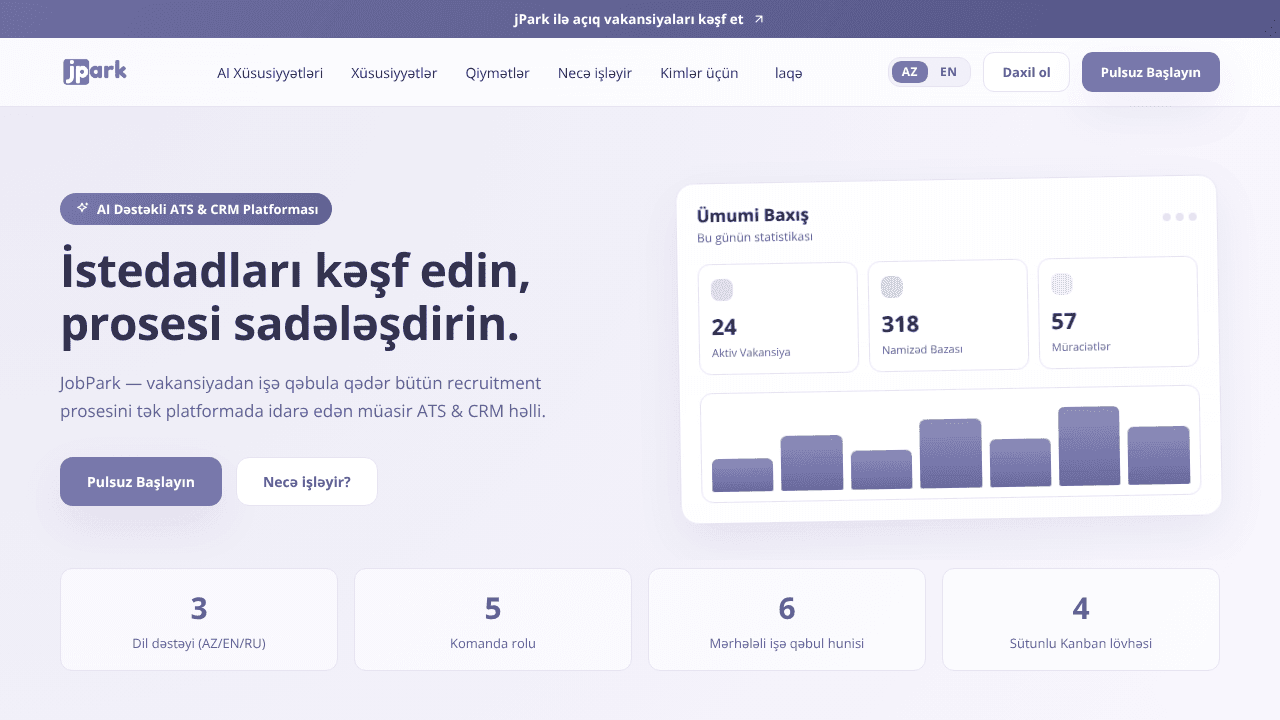Open AI Xüsusiyyətləri menu item
1280x720 pixels.
click(x=270, y=73)
